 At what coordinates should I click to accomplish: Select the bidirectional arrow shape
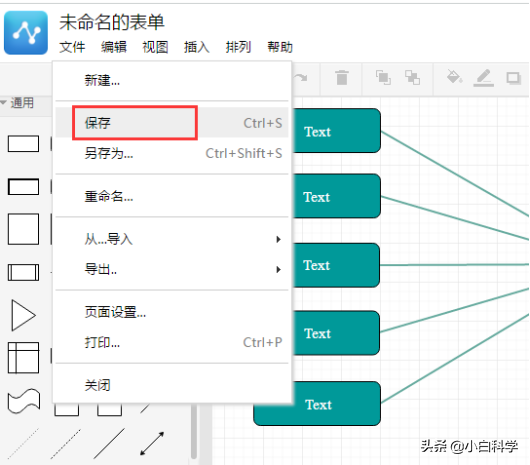(152, 444)
